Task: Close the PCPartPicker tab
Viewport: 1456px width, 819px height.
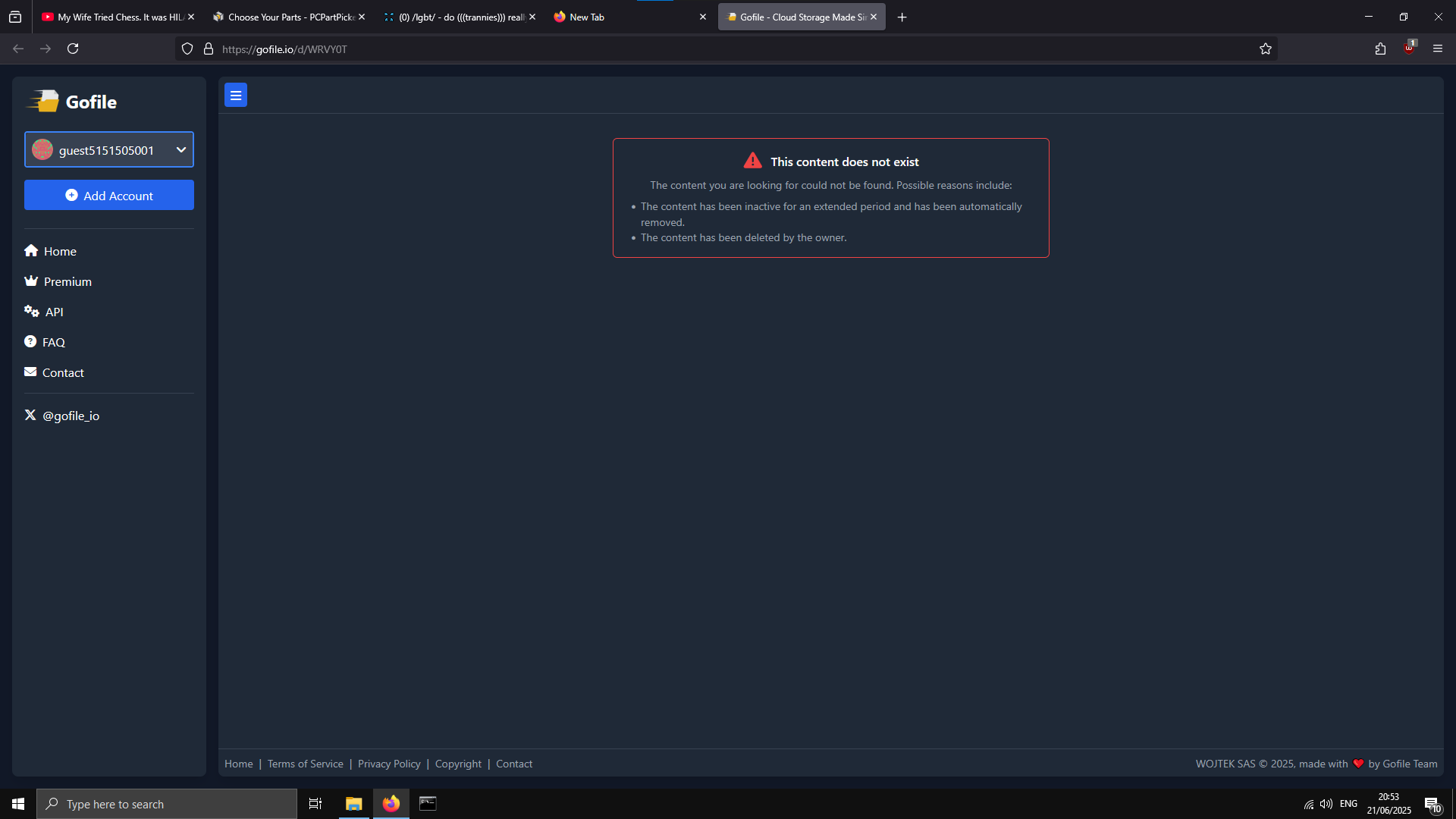Action: [x=362, y=17]
